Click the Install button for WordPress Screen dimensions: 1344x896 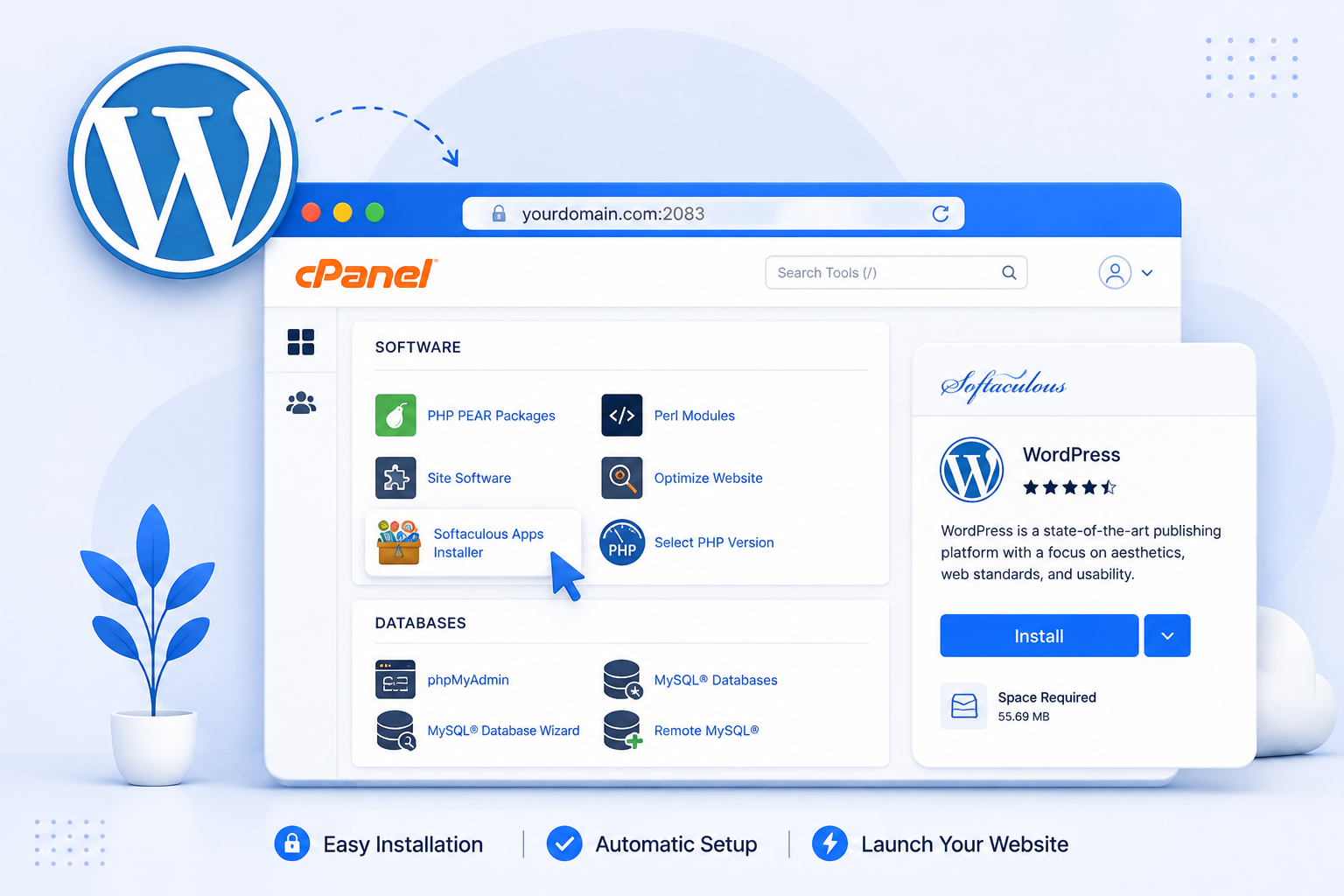[1039, 636]
